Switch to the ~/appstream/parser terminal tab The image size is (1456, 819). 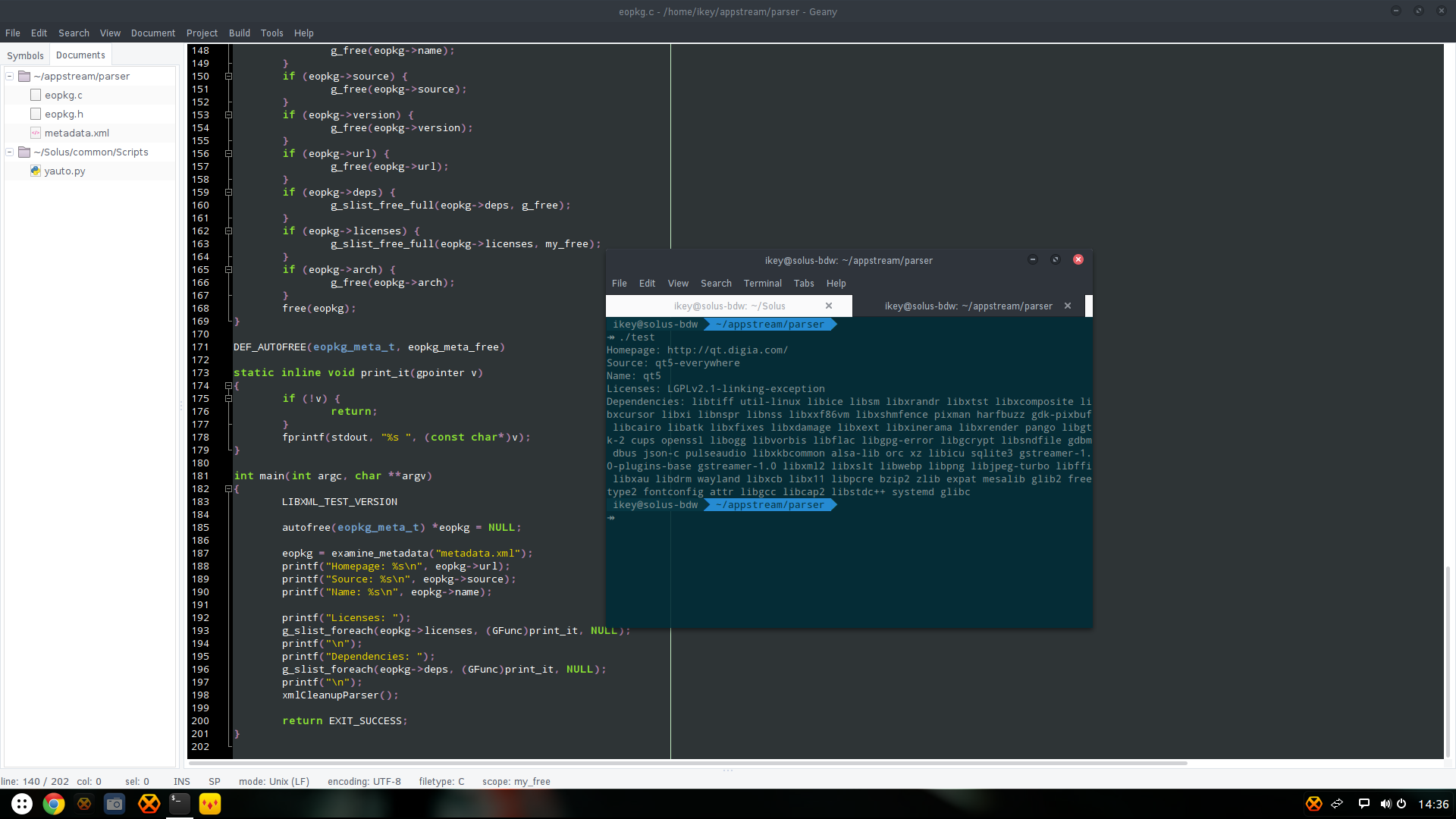[x=968, y=306]
